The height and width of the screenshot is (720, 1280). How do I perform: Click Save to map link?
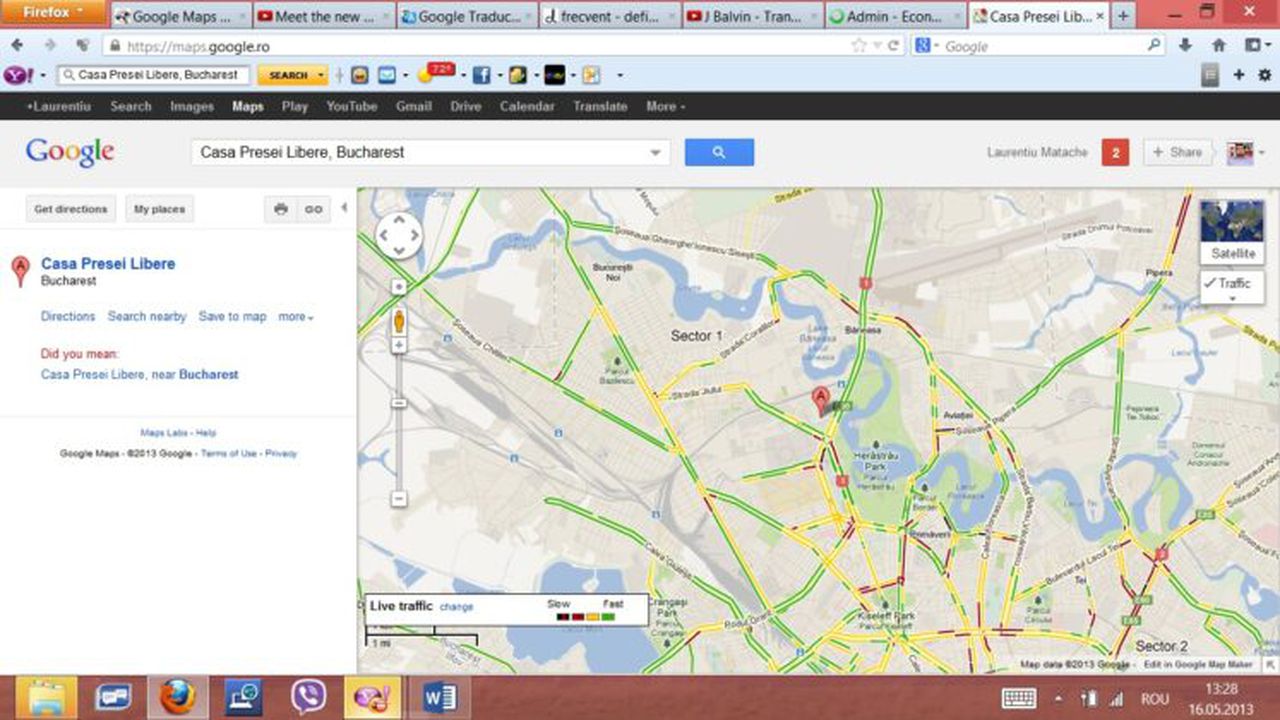233,316
